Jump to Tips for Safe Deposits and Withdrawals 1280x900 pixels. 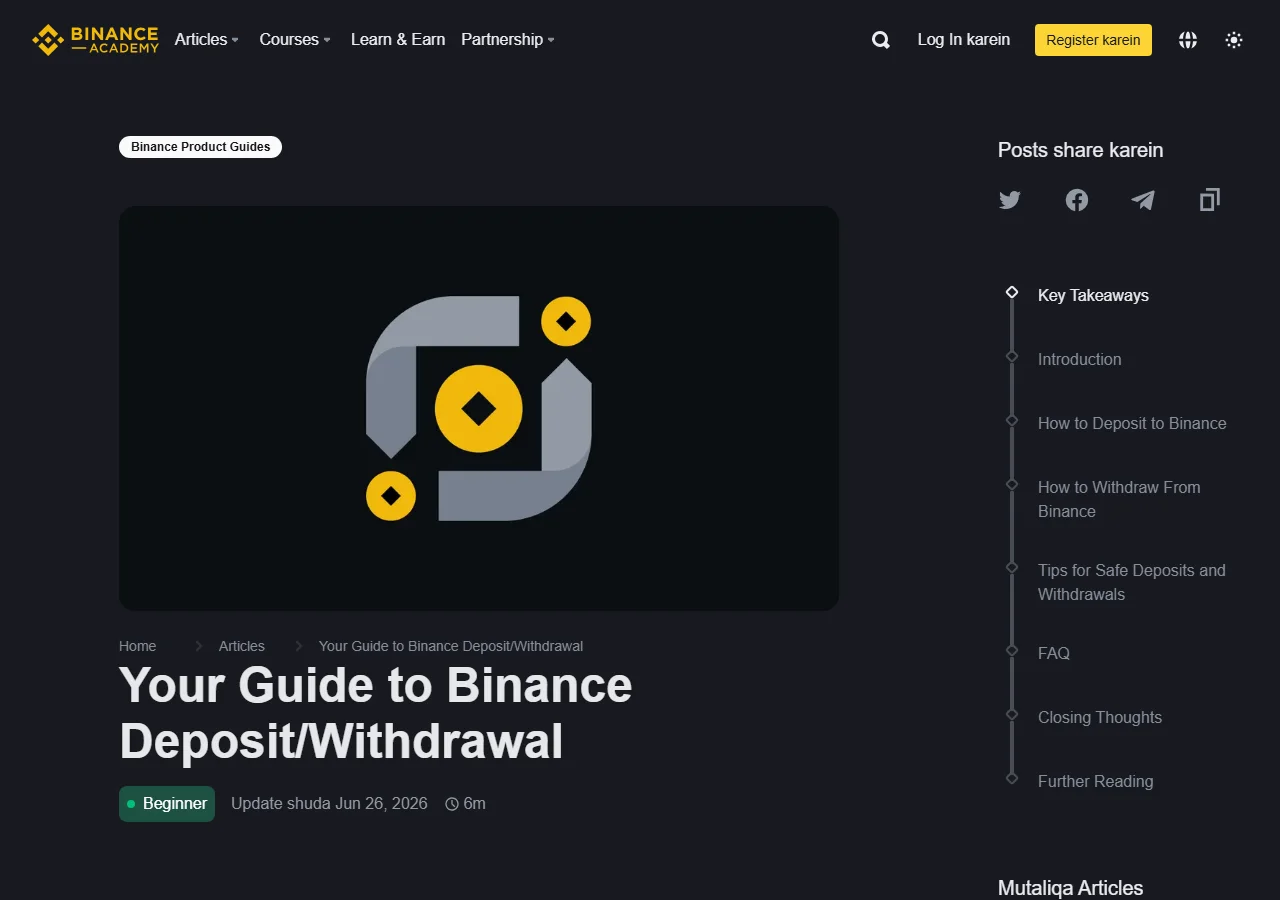[1131, 582]
